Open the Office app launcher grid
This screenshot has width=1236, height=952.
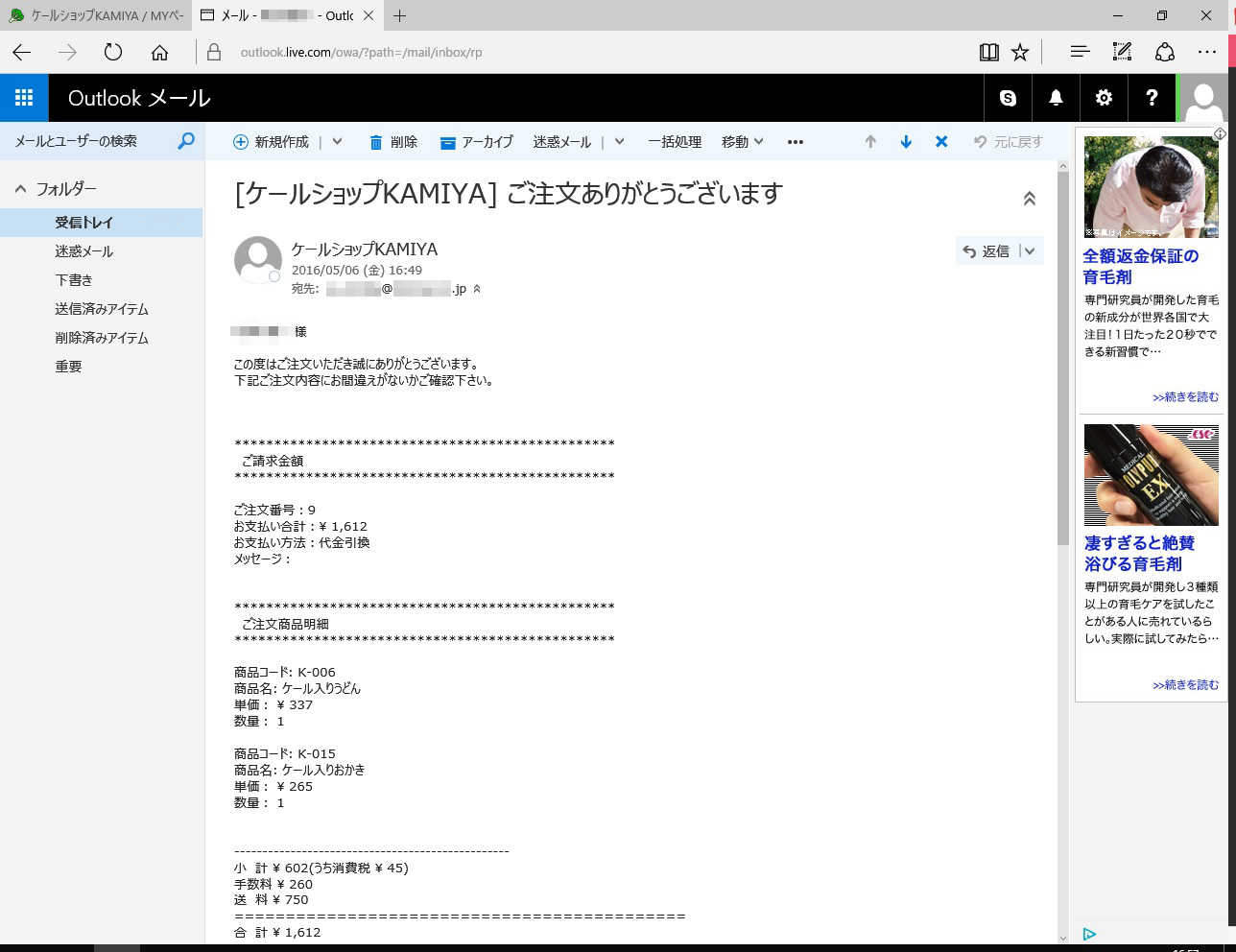(24, 98)
